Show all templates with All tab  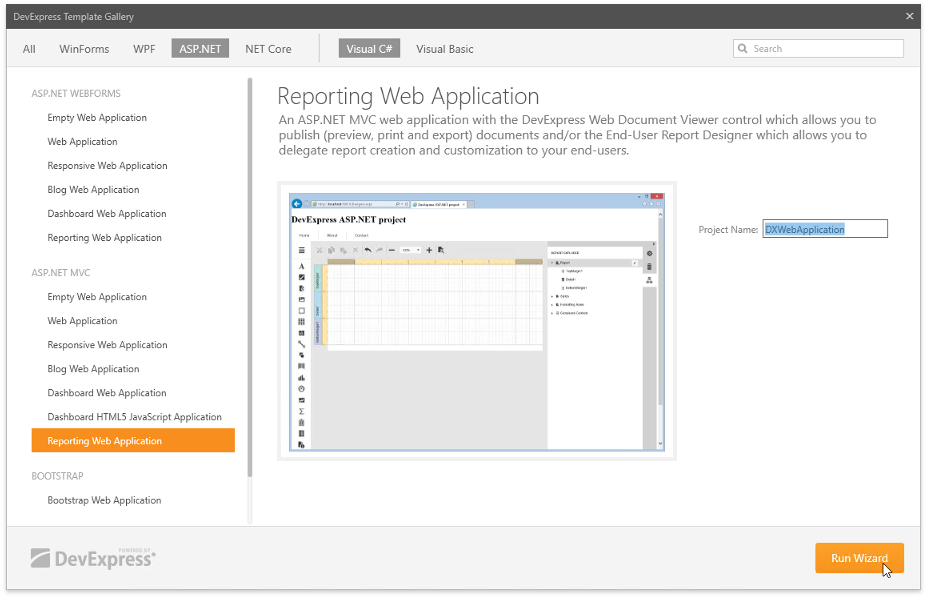coord(29,49)
